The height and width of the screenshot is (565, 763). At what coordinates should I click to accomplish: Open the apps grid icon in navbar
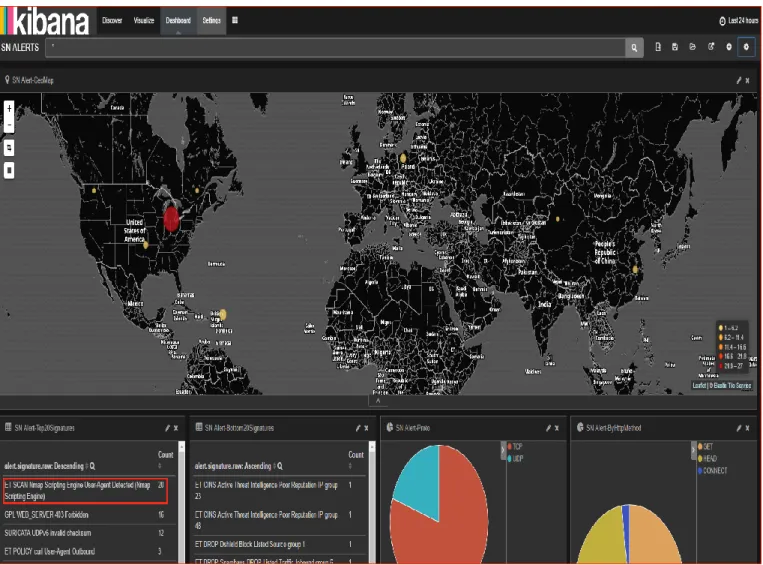coord(235,20)
